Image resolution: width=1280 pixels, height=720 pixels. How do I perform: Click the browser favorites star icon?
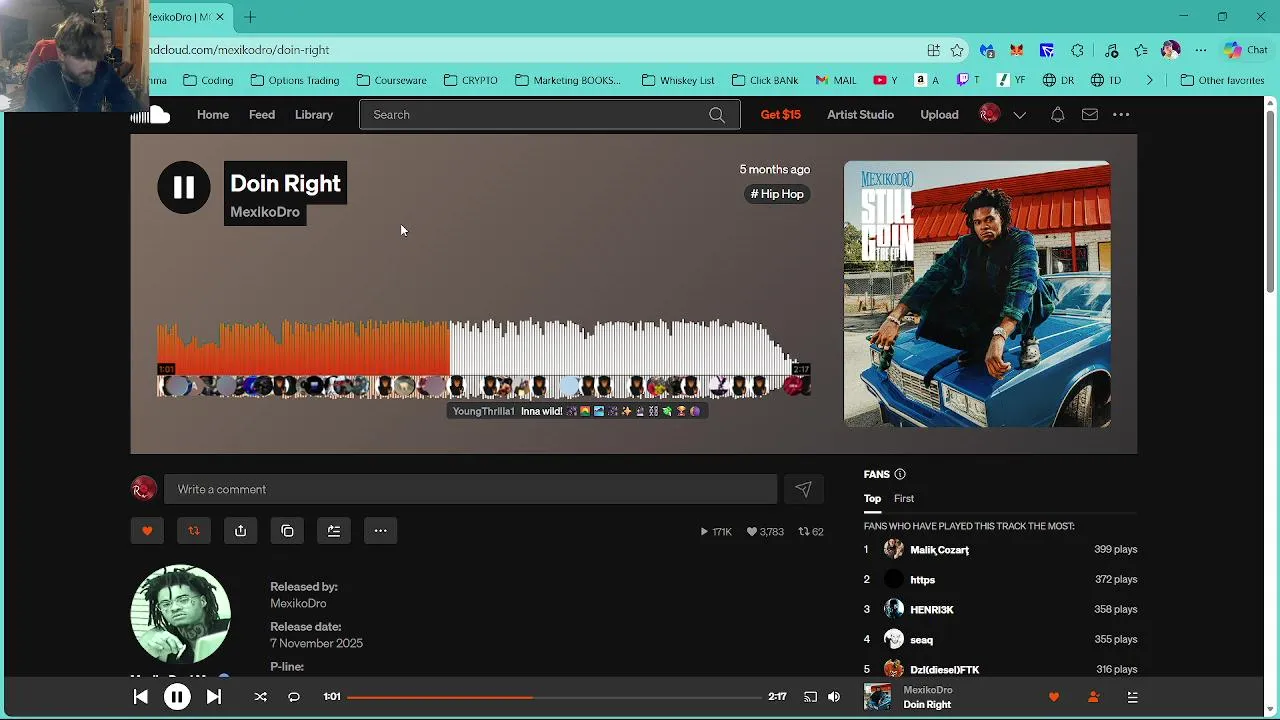957,50
